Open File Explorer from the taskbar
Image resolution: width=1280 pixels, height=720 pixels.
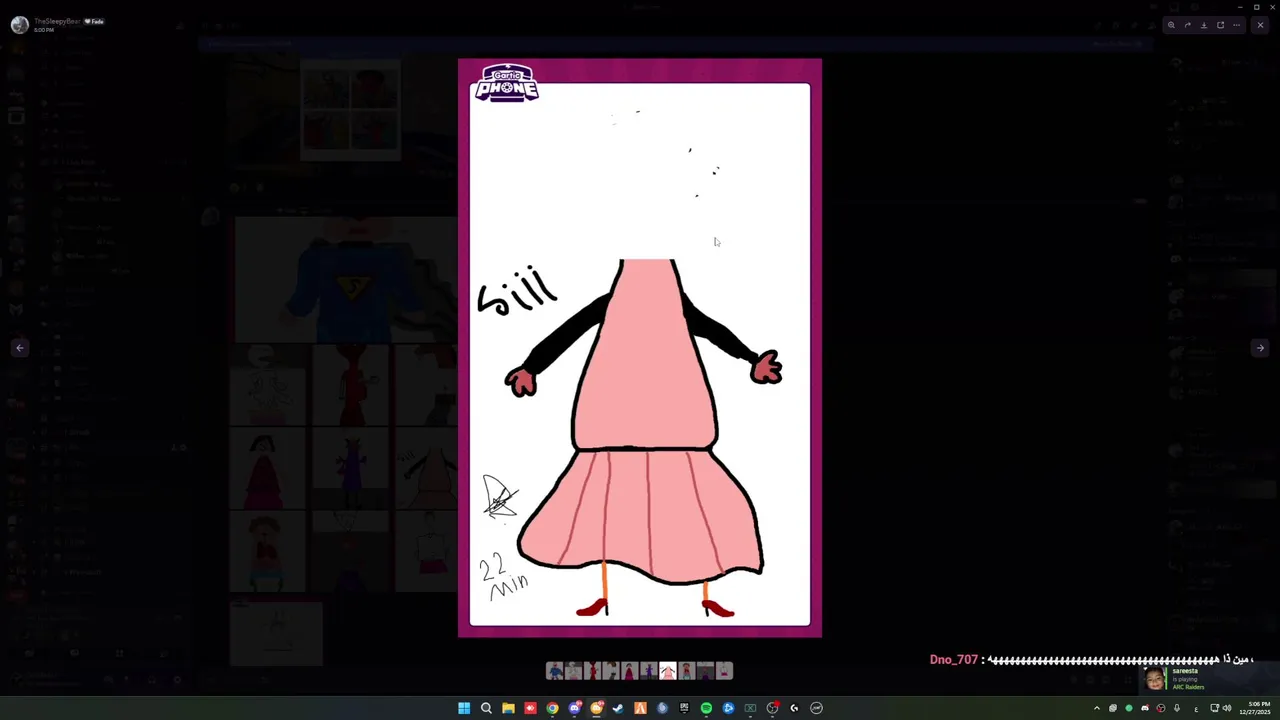tap(508, 708)
